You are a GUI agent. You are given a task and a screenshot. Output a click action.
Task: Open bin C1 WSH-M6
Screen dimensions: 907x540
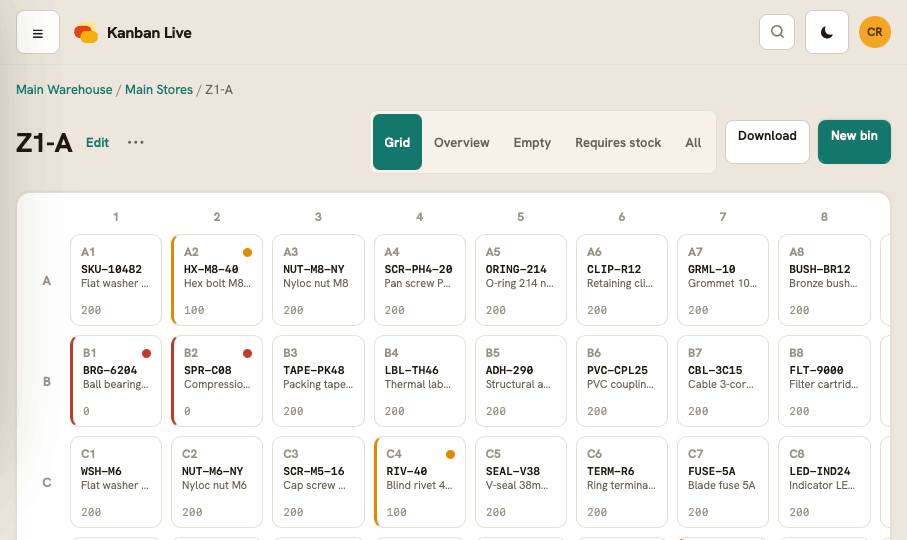pyautogui.click(x=116, y=482)
